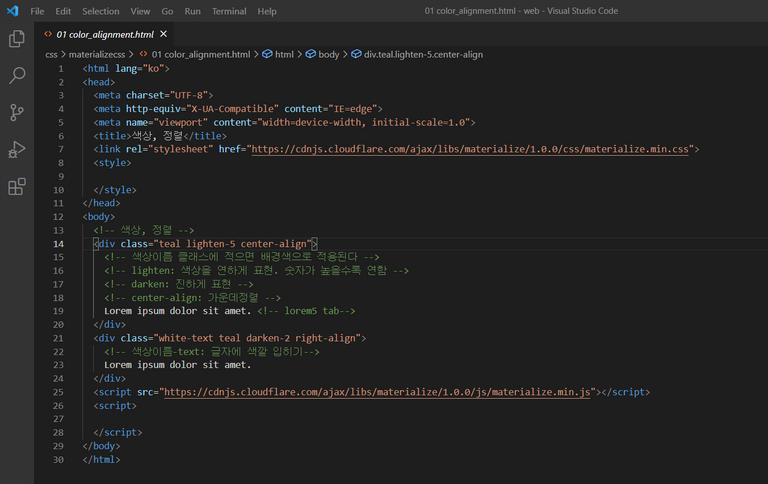Click the closing html tag
The image size is (768, 484).
pos(101,460)
